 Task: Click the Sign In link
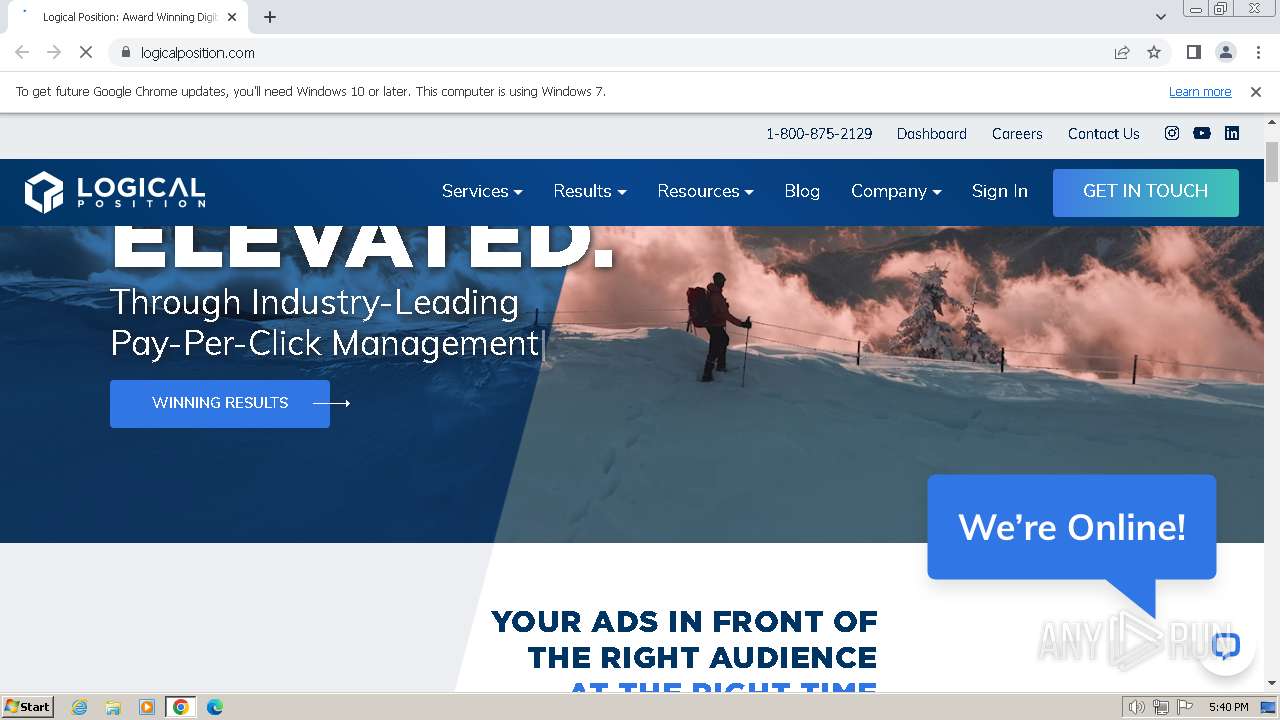(x=999, y=191)
